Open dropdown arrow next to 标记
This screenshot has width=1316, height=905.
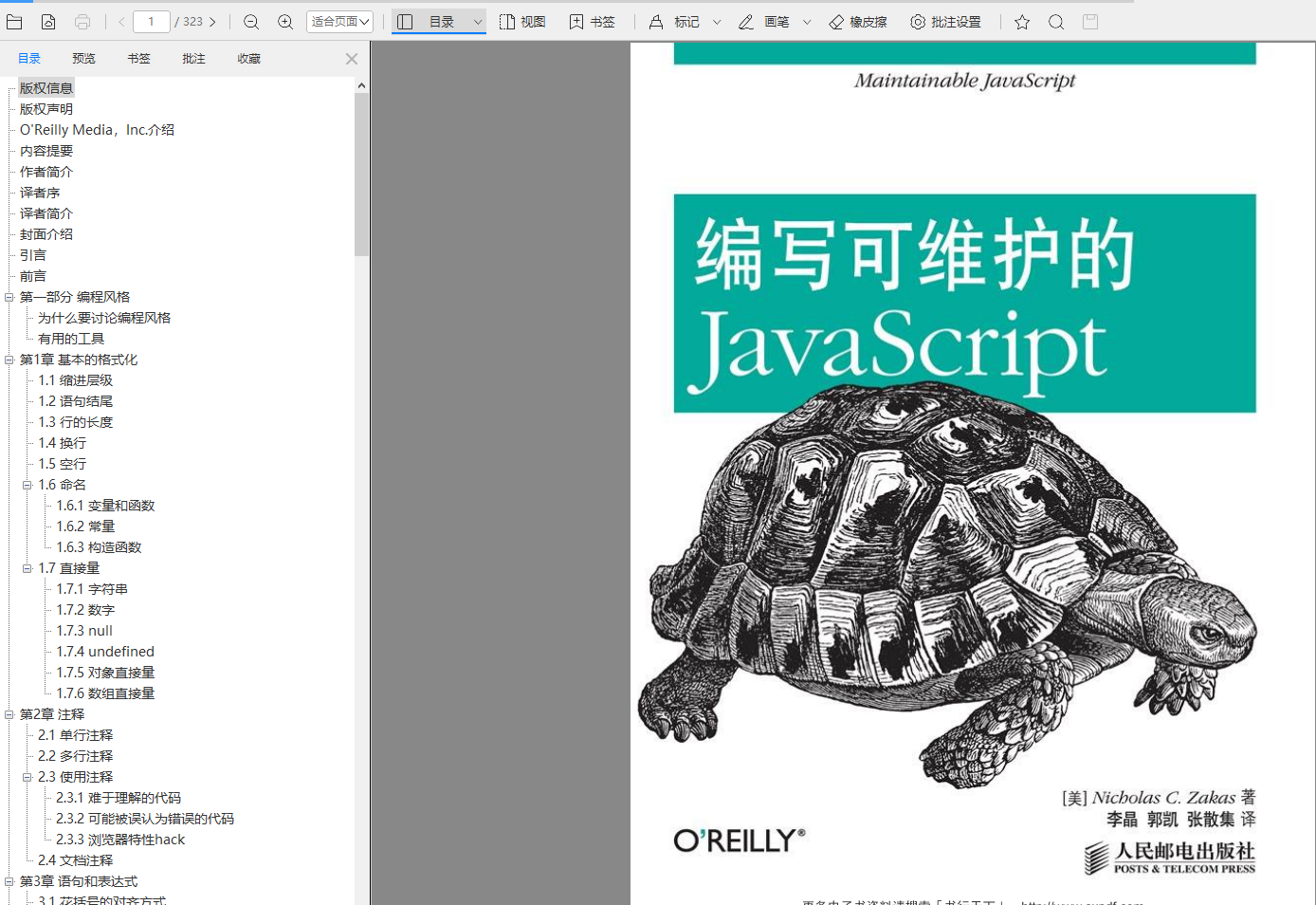coord(717,22)
